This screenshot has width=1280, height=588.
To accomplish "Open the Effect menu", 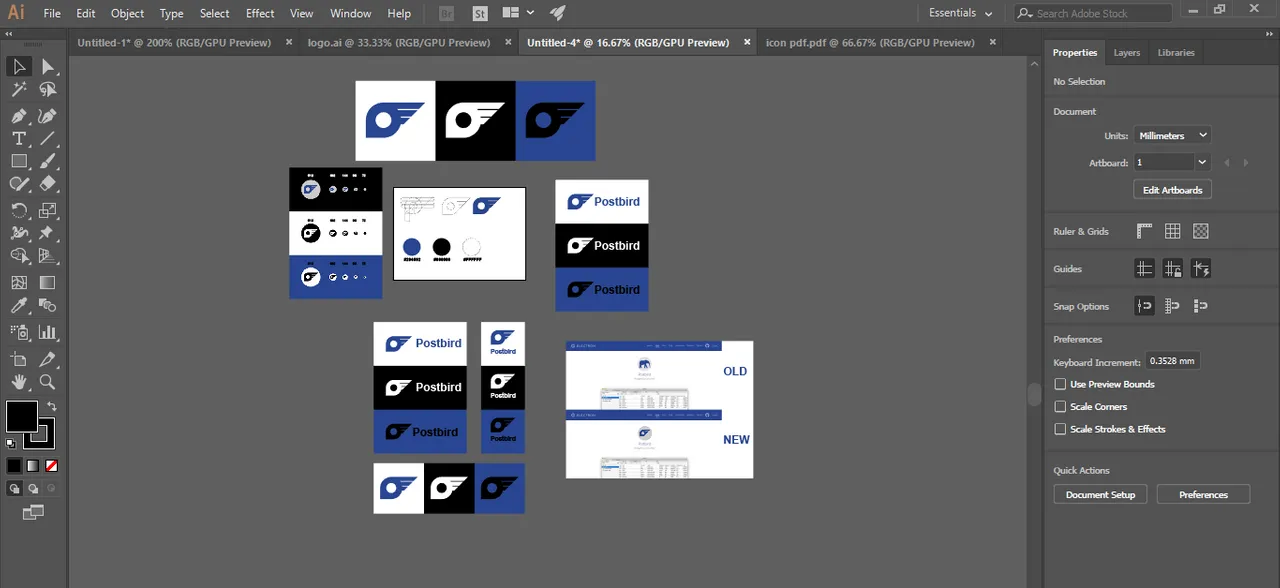I will click(x=260, y=13).
